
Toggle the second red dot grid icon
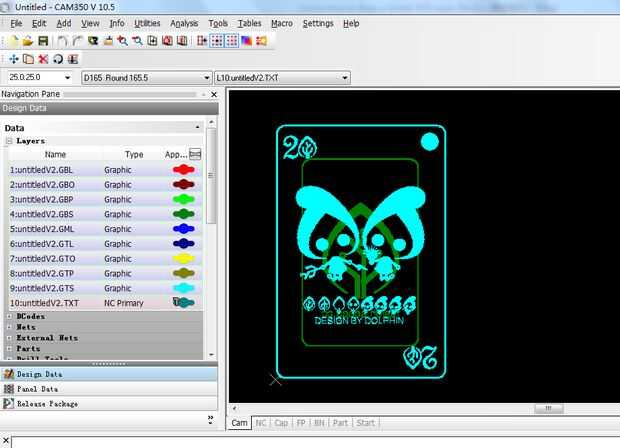[232, 41]
